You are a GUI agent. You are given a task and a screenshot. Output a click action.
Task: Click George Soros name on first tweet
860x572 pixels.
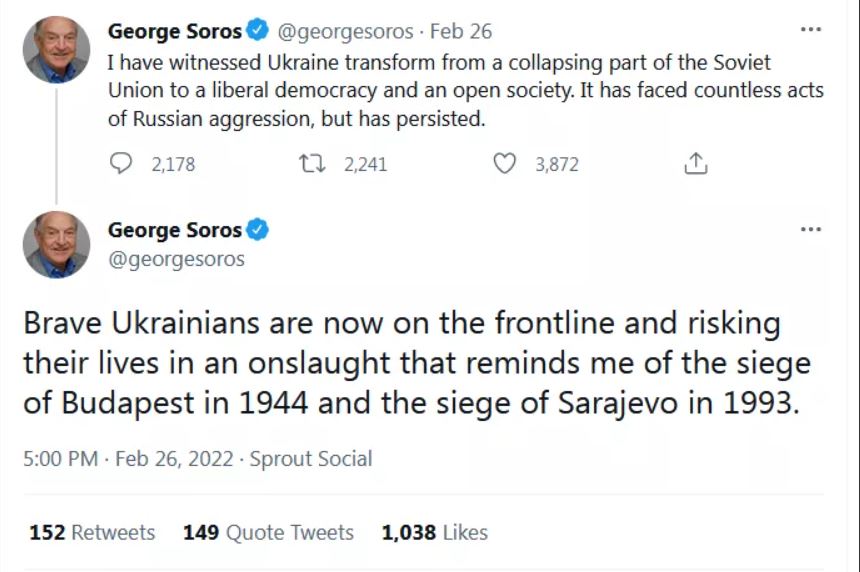(x=174, y=31)
